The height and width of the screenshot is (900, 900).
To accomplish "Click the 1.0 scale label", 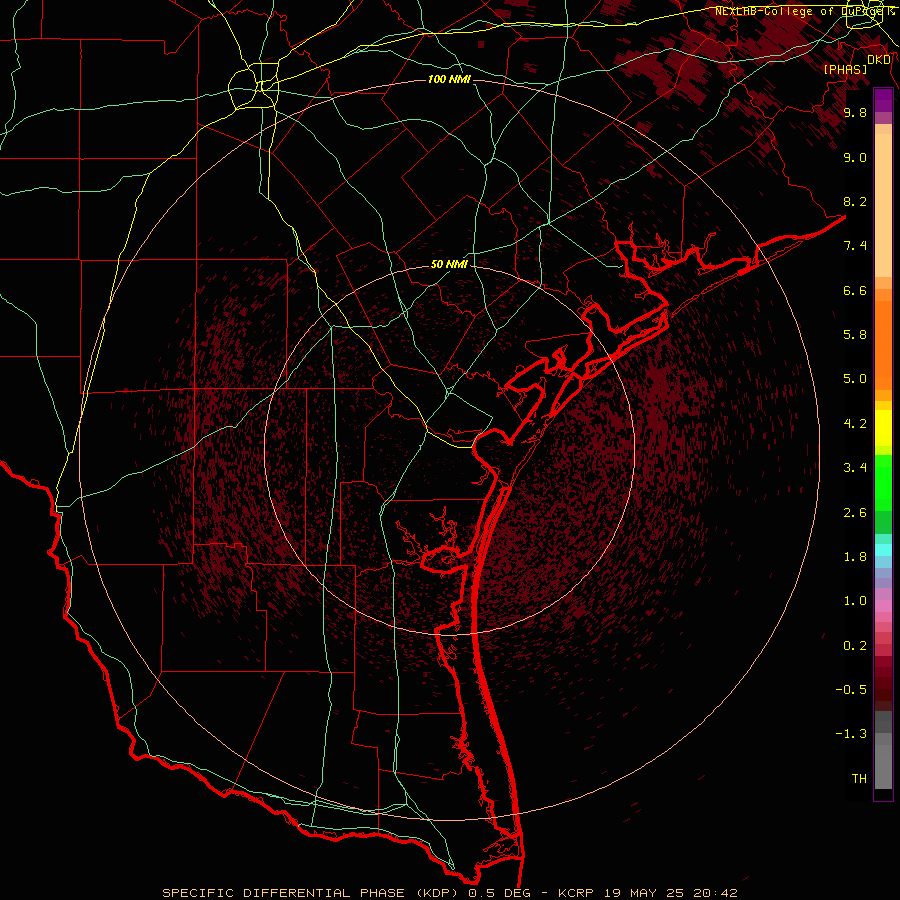I will coord(855,601).
